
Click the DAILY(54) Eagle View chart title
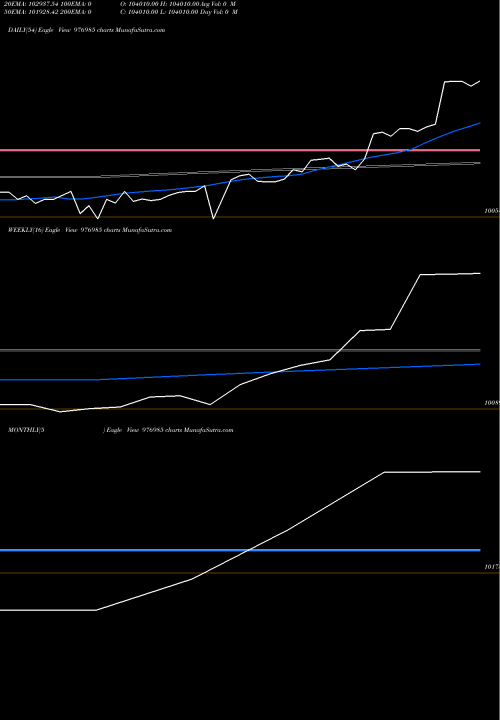pos(86,30)
